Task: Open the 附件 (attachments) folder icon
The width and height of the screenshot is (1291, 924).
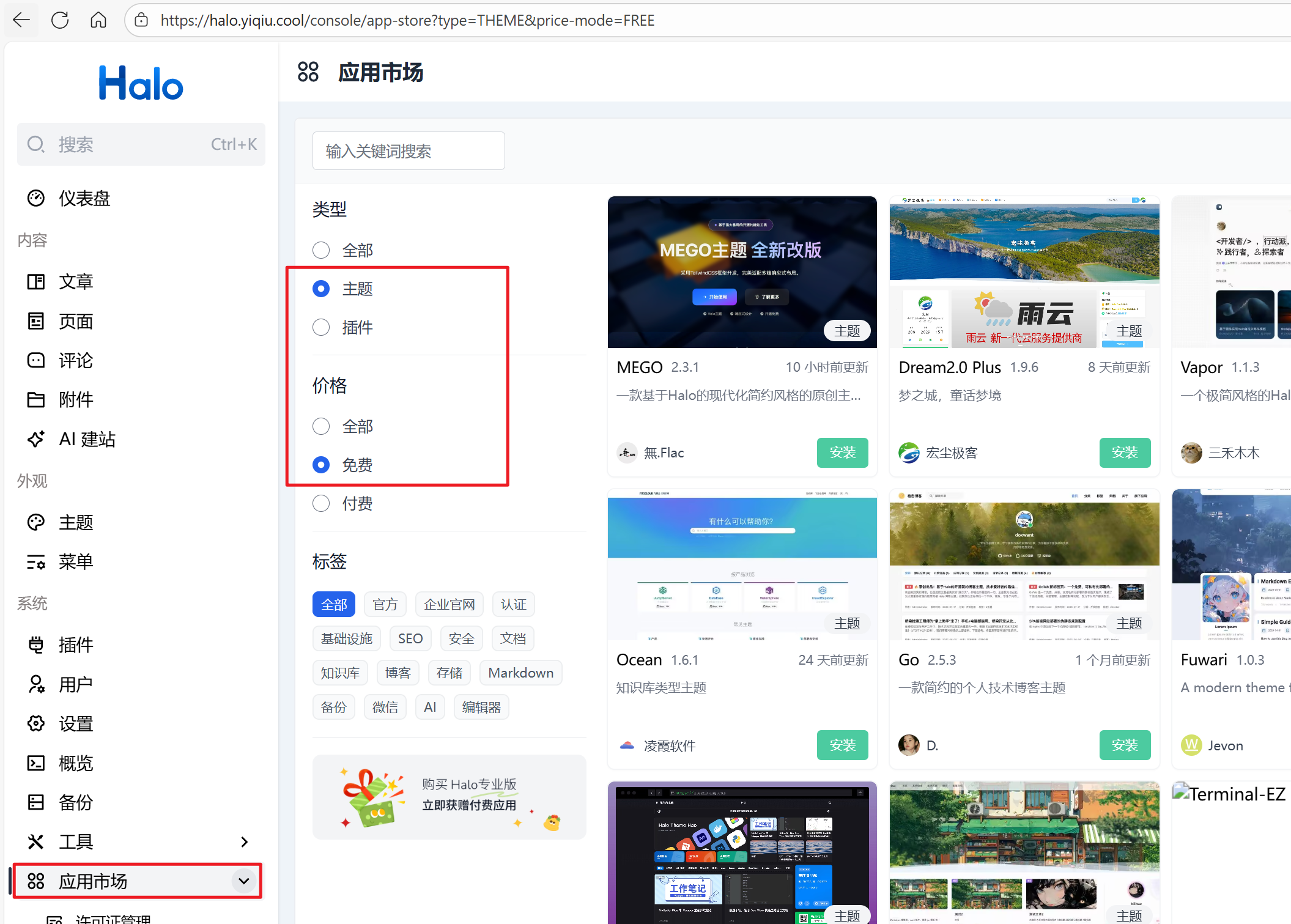Action: click(36, 399)
